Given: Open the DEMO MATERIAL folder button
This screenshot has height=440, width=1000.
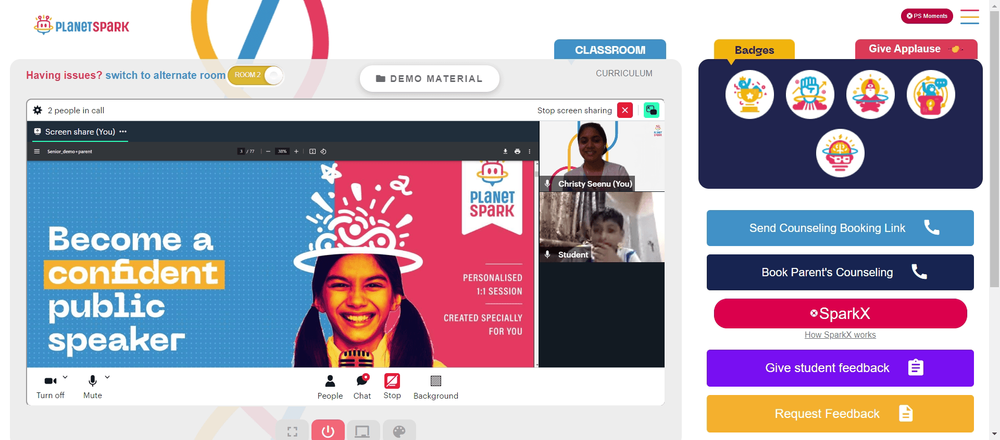Looking at the screenshot, I should [x=429, y=78].
